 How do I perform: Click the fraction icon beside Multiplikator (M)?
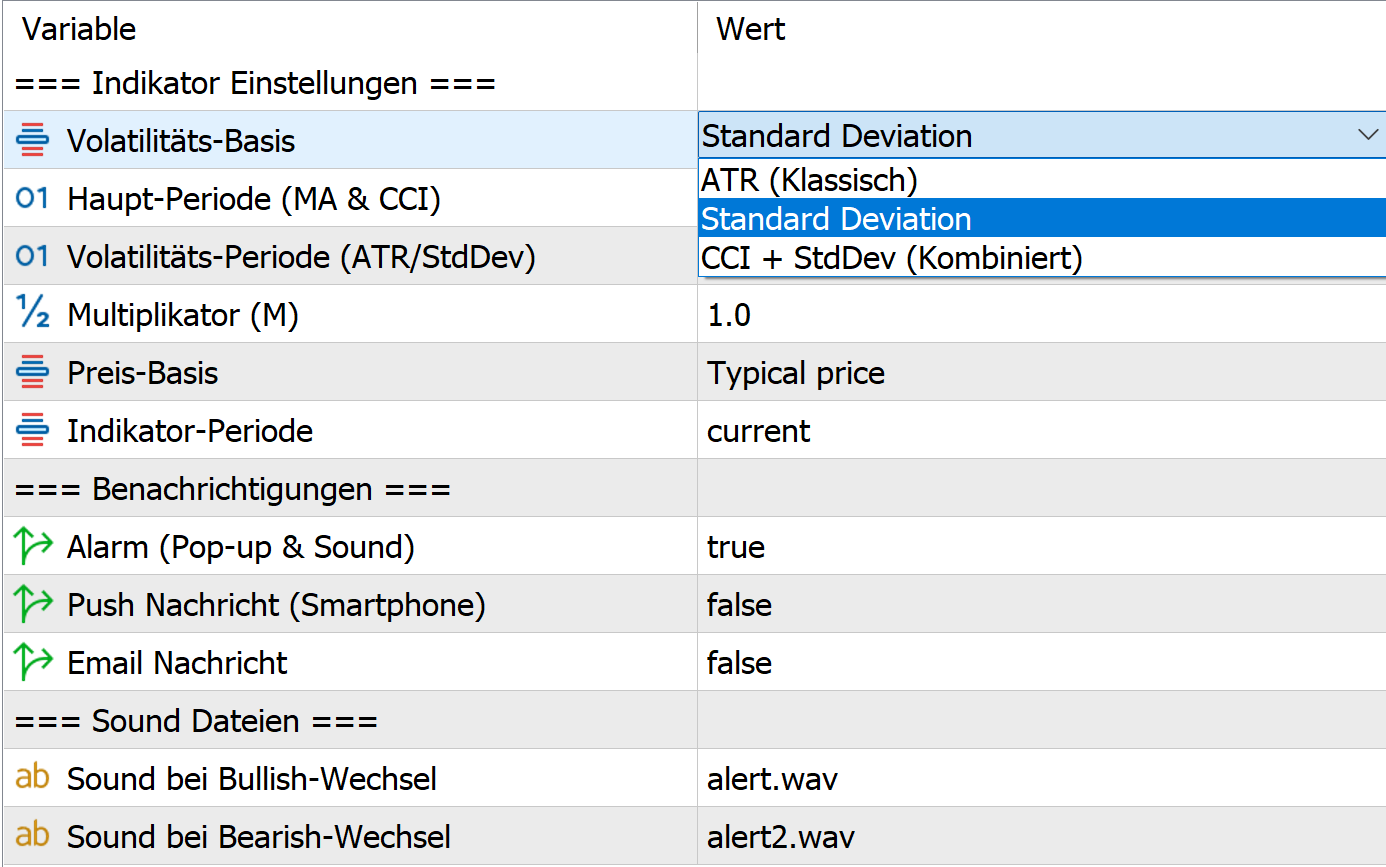point(33,314)
